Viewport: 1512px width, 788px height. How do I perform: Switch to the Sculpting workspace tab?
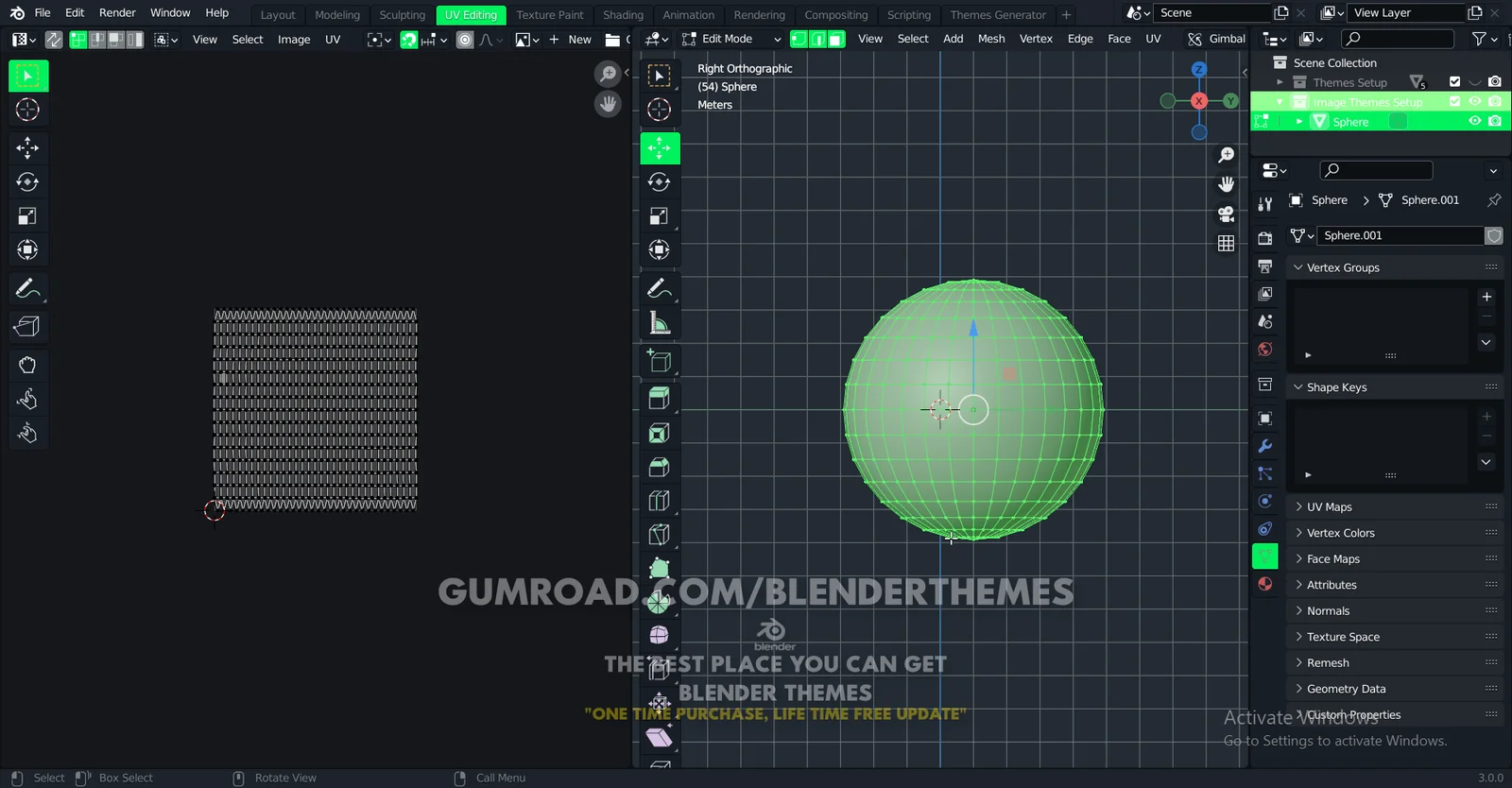(x=403, y=15)
